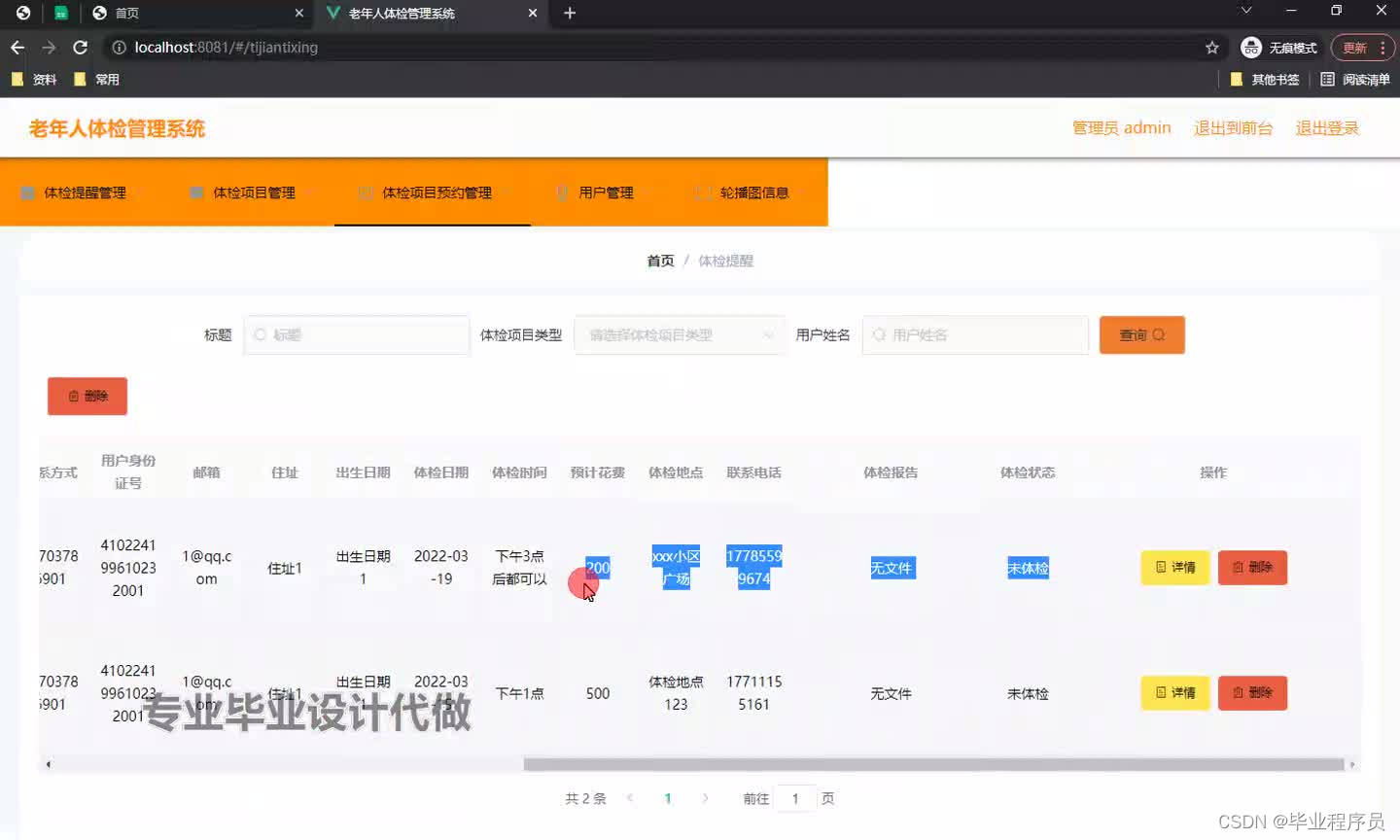Click the 前往 page number input
The height and width of the screenshot is (840, 1400).
pyautogui.click(x=795, y=798)
